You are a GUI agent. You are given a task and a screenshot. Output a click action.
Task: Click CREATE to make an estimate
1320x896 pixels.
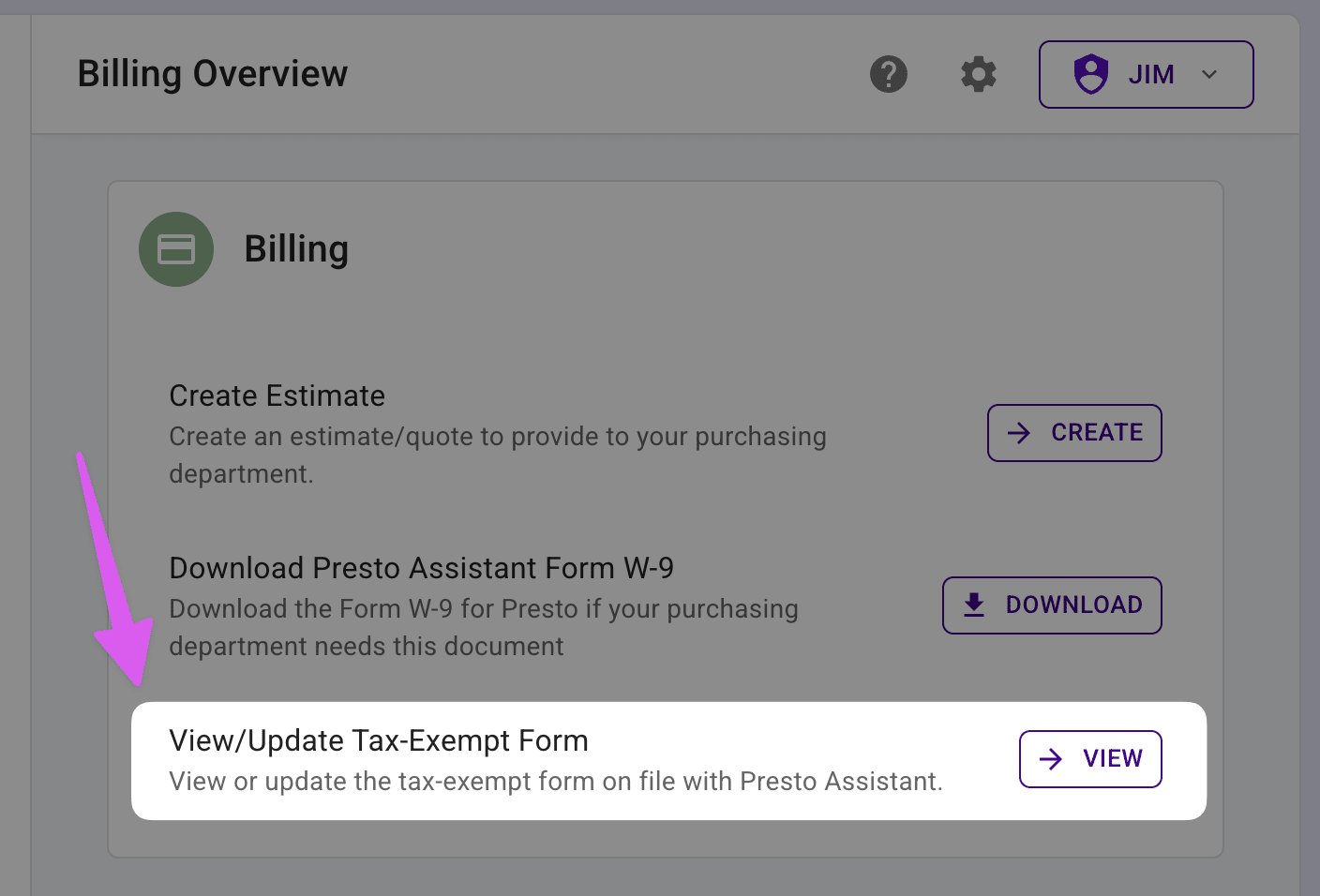point(1074,432)
